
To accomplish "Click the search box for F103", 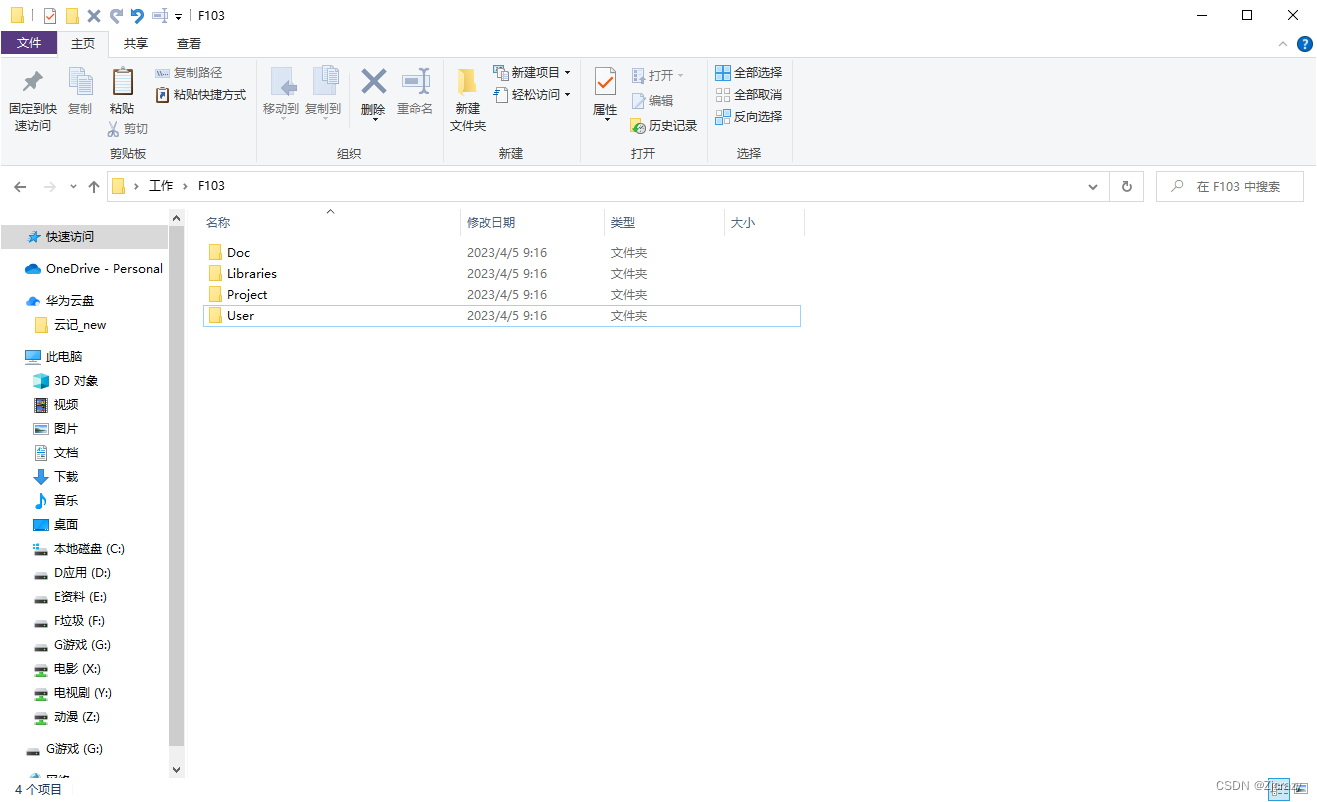I will (x=1229, y=187).
